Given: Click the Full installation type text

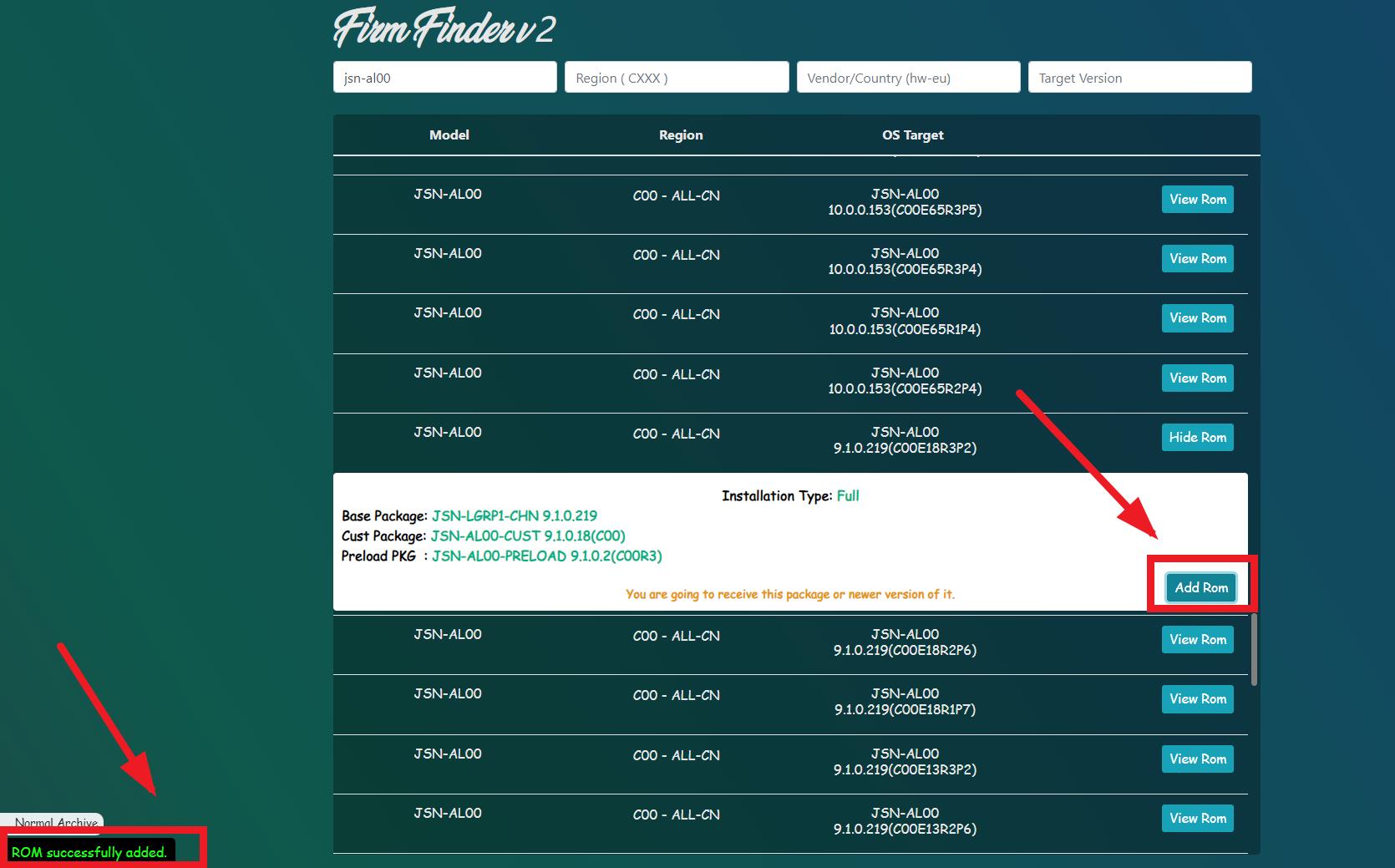Looking at the screenshot, I should click(848, 495).
